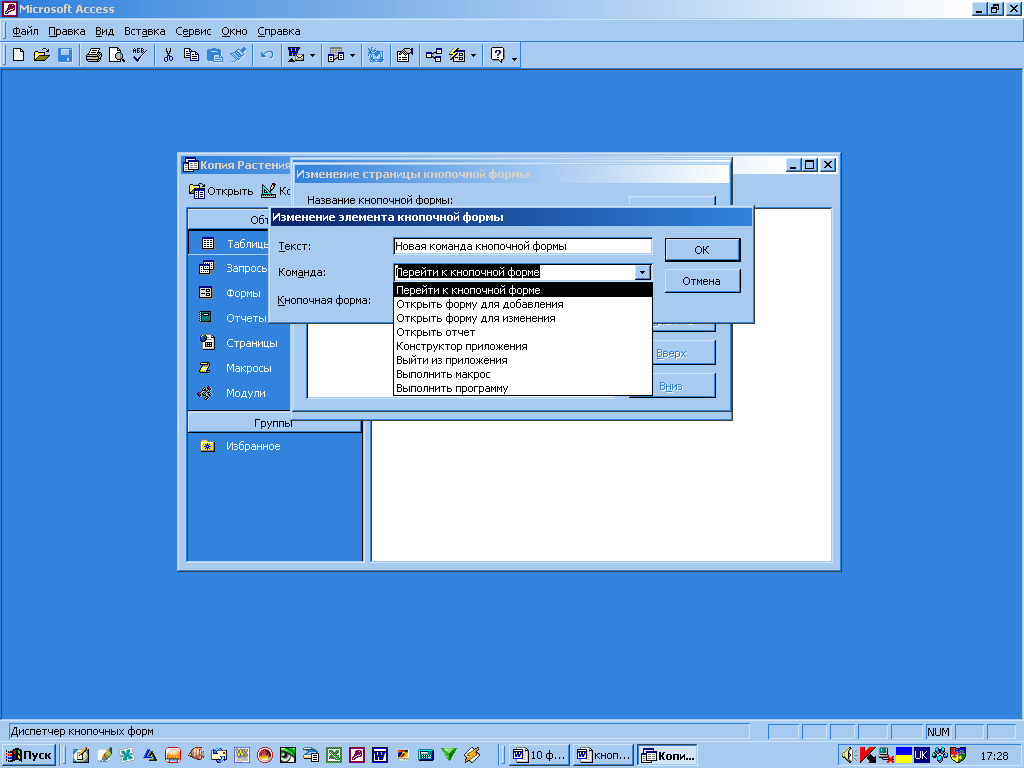Click the Вверх button
The height and width of the screenshot is (768, 1024).
[x=684, y=353]
